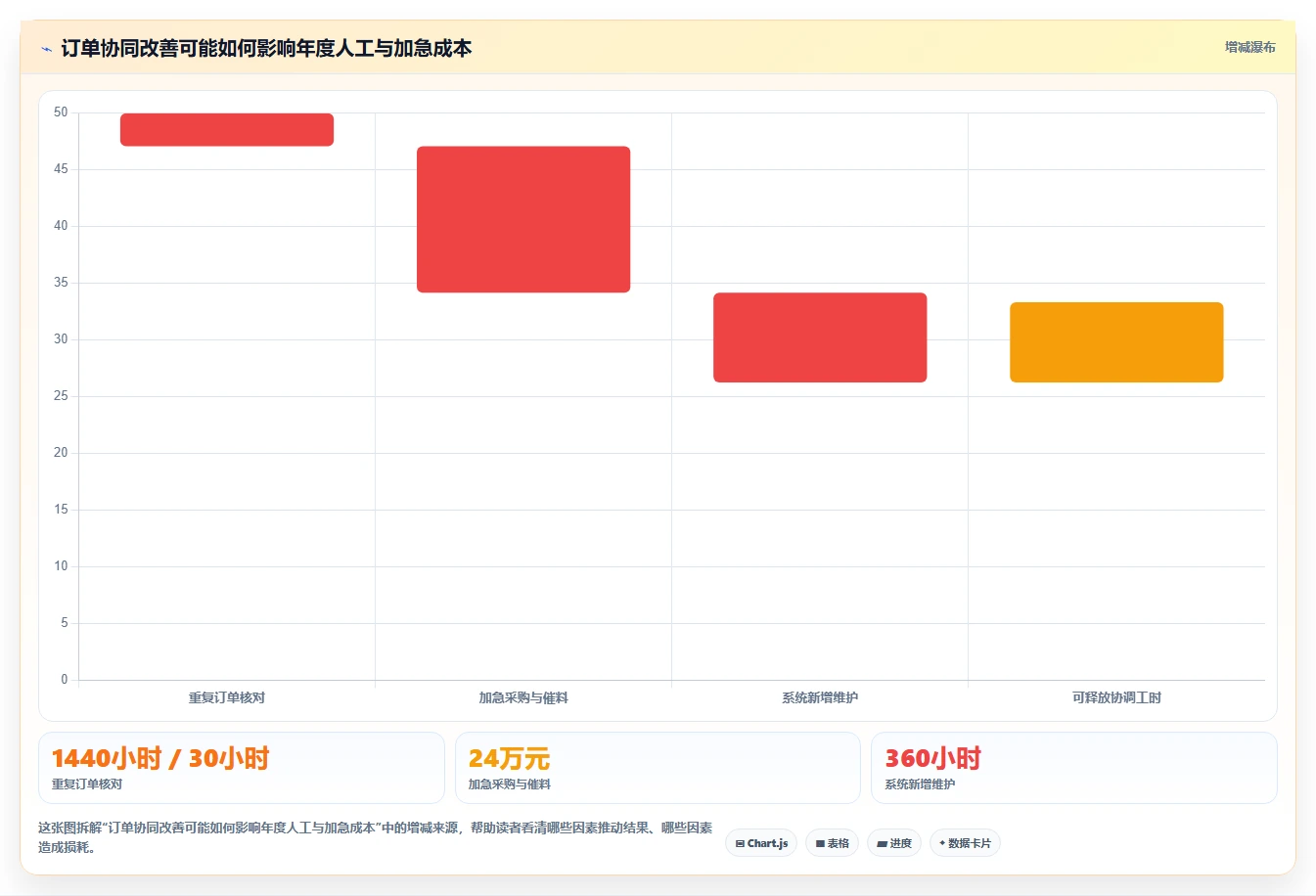Click the 增减瀑布 label in the header
This screenshot has height=896, width=1316.
(x=1249, y=47)
